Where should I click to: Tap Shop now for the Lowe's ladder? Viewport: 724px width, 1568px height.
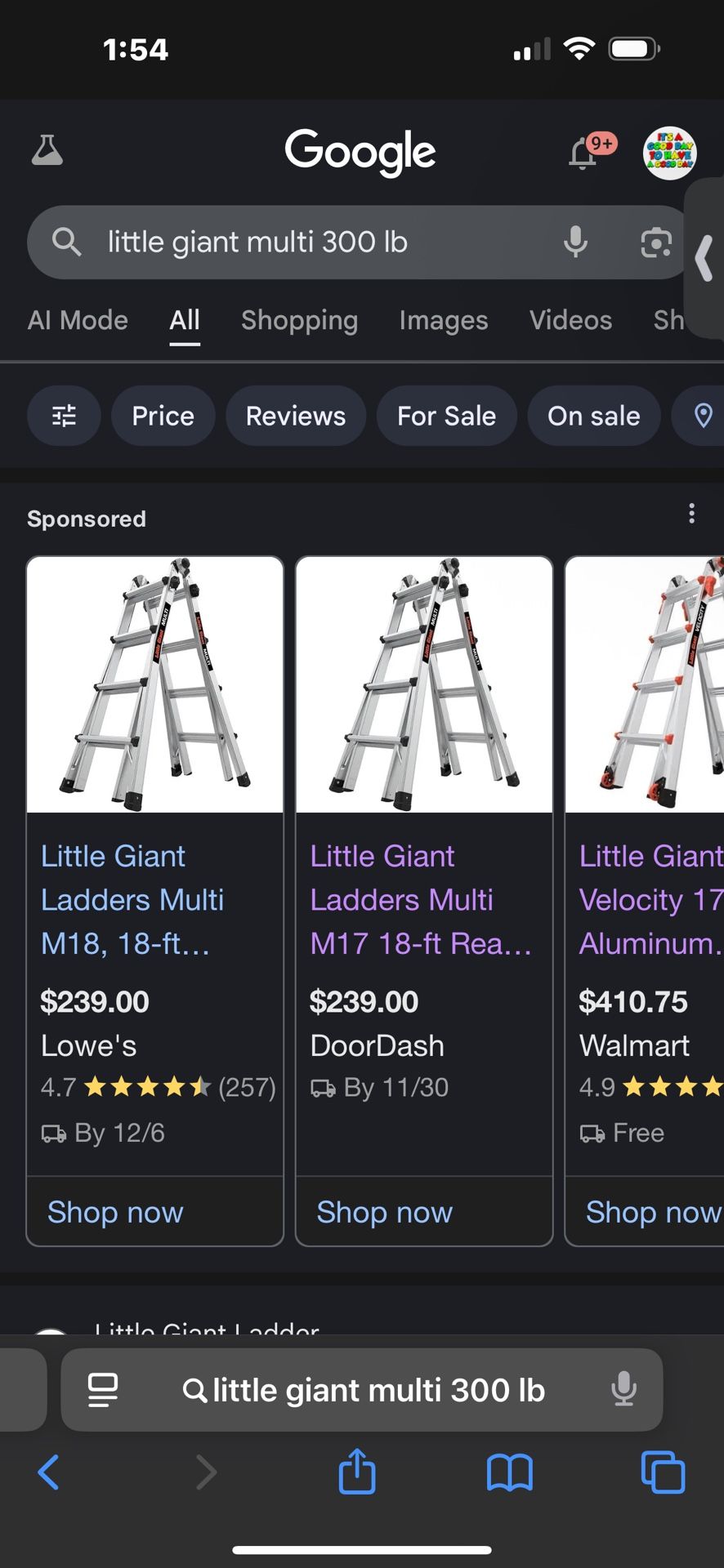[114, 1212]
